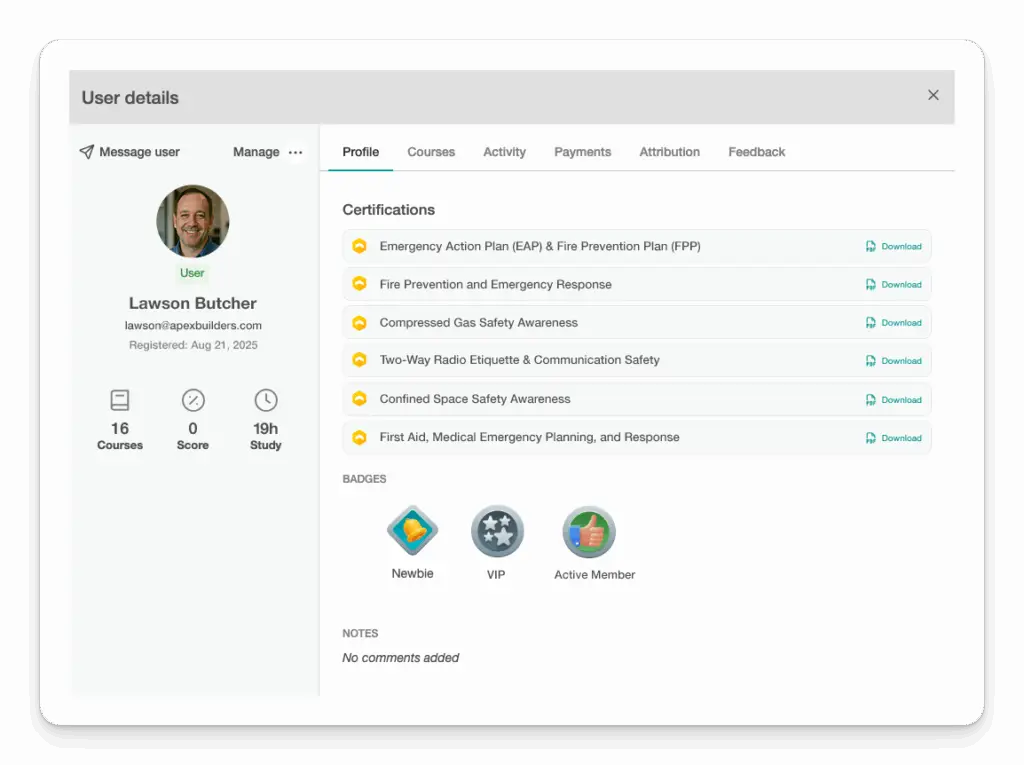Click the download icon for Fire Prevention and Emergency Response
This screenshot has height=765, width=1024.
(x=872, y=284)
